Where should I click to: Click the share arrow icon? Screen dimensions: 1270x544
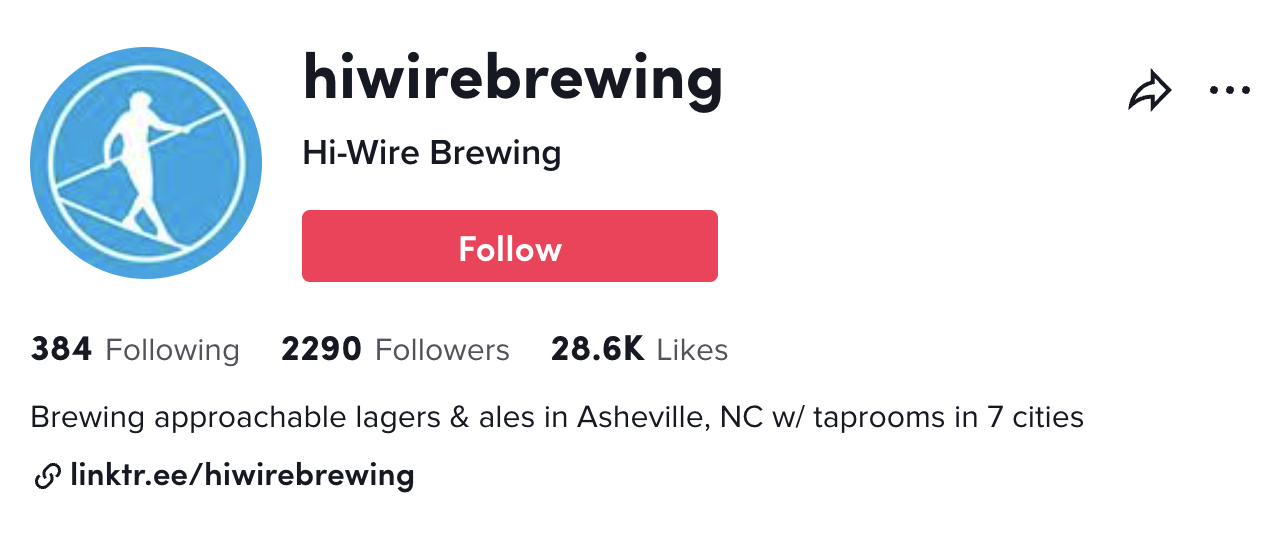click(1149, 90)
